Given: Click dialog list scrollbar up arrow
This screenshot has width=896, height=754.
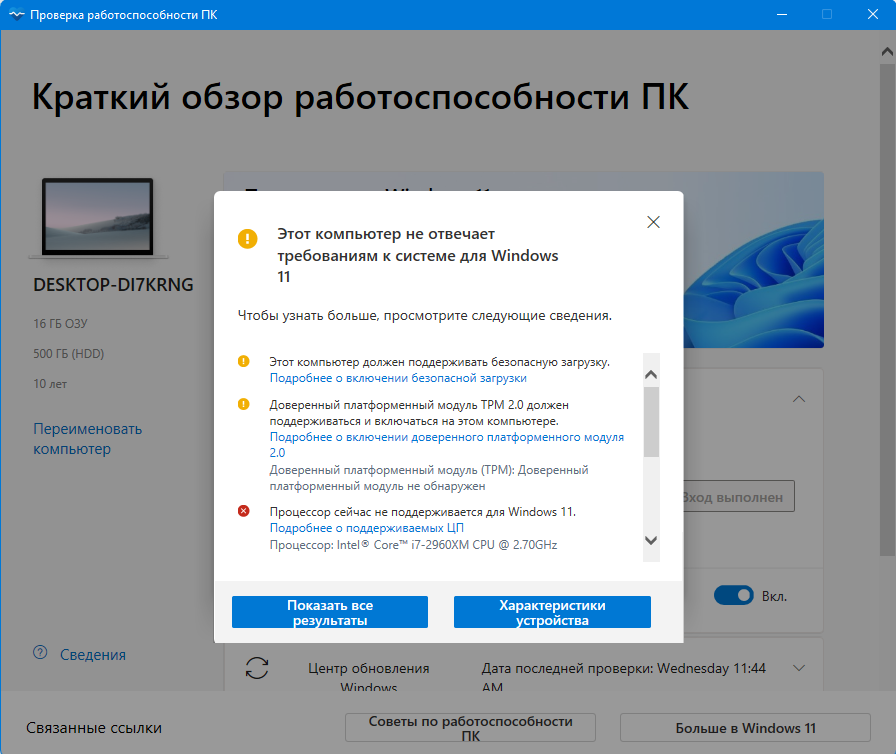Looking at the screenshot, I should 651,375.
